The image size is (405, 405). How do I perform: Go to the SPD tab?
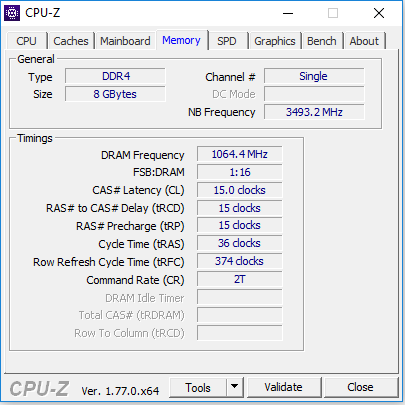(x=227, y=41)
